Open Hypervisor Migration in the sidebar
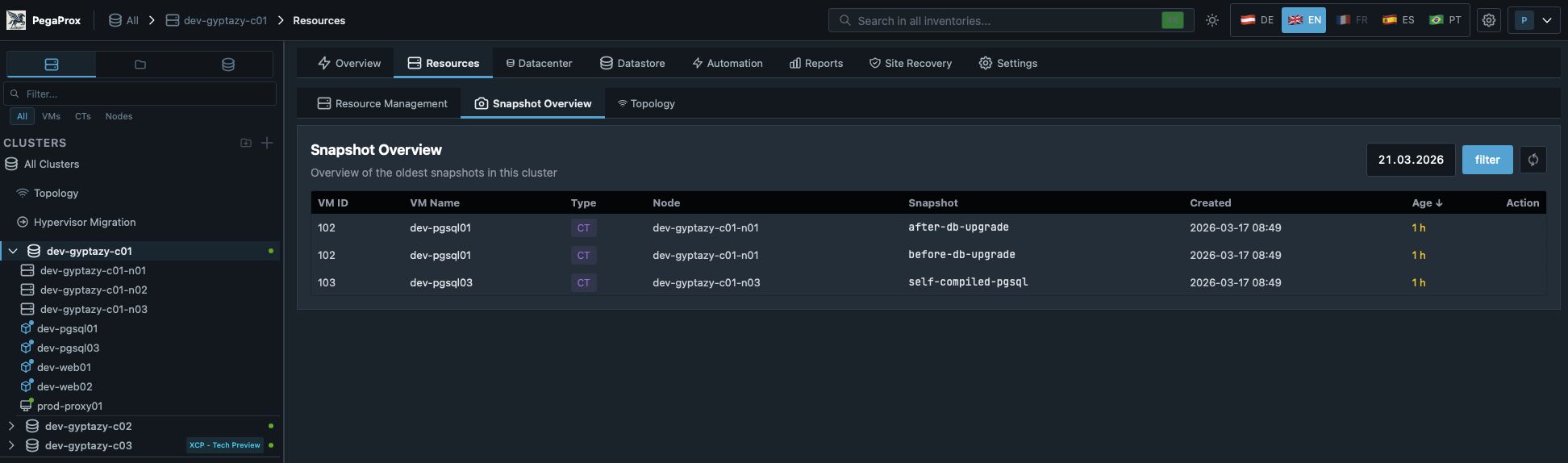 tap(84, 222)
